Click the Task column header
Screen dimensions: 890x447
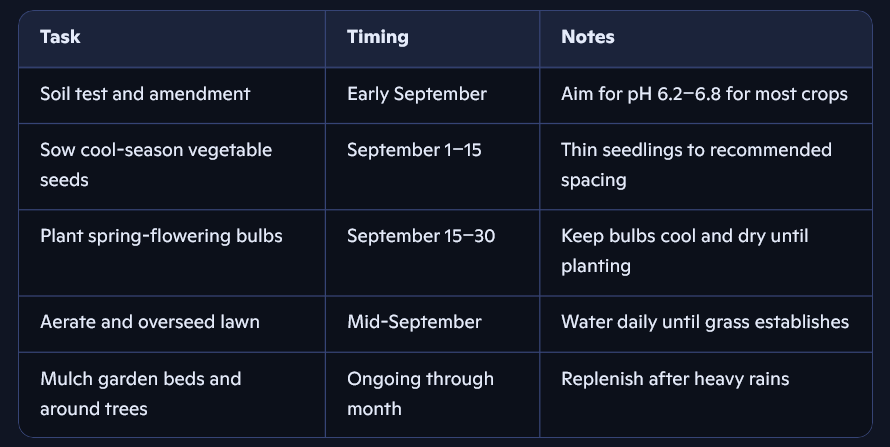pos(172,39)
